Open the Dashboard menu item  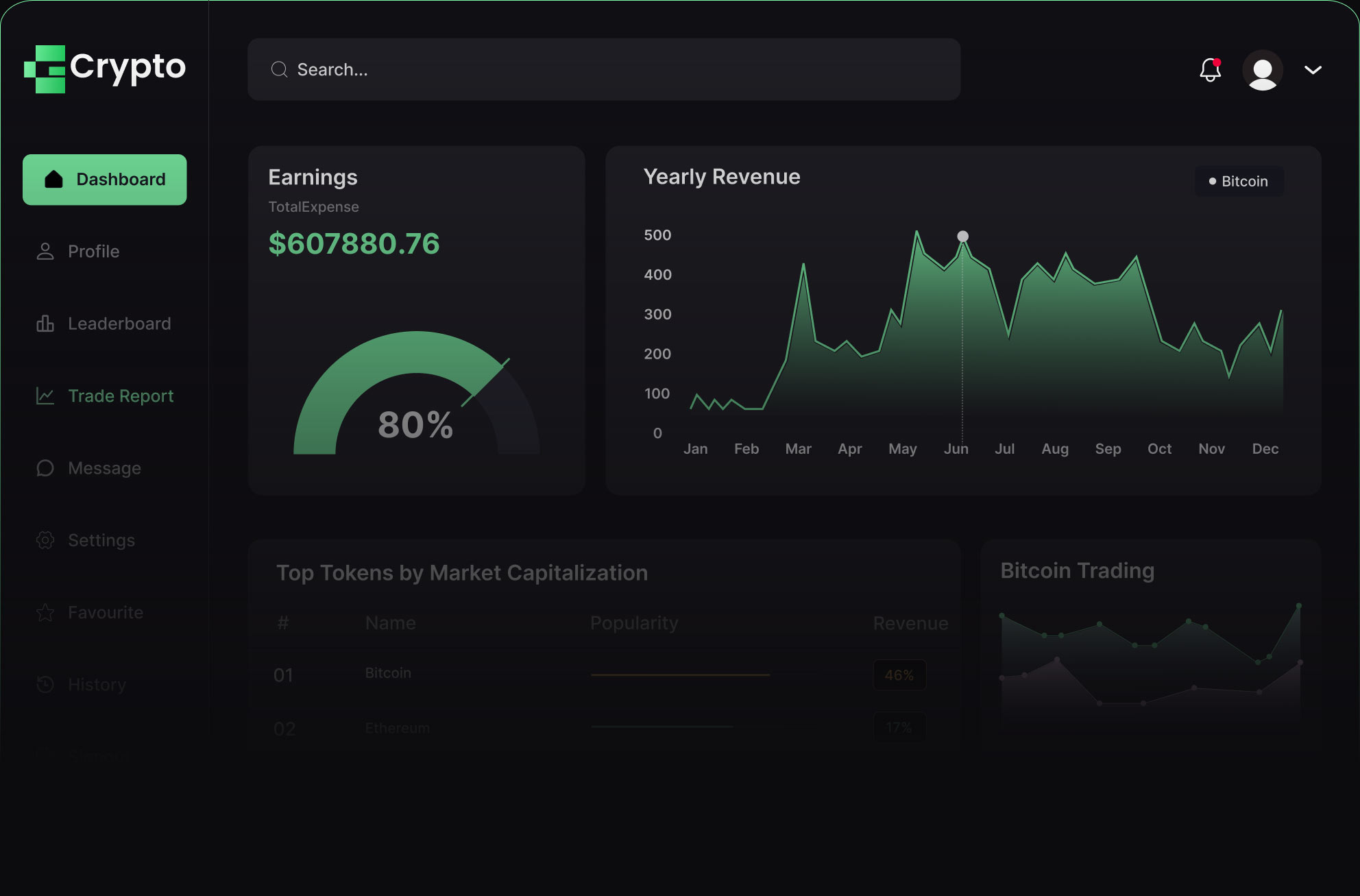pyautogui.click(x=105, y=180)
